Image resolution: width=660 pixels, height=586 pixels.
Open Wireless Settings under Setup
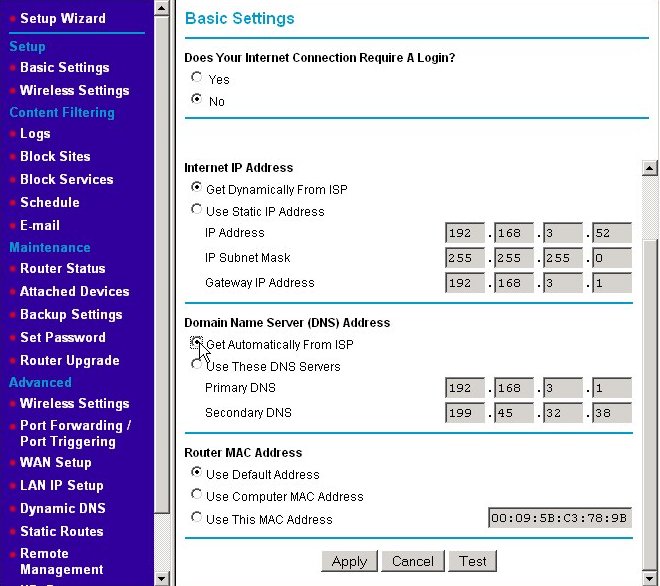pos(75,91)
